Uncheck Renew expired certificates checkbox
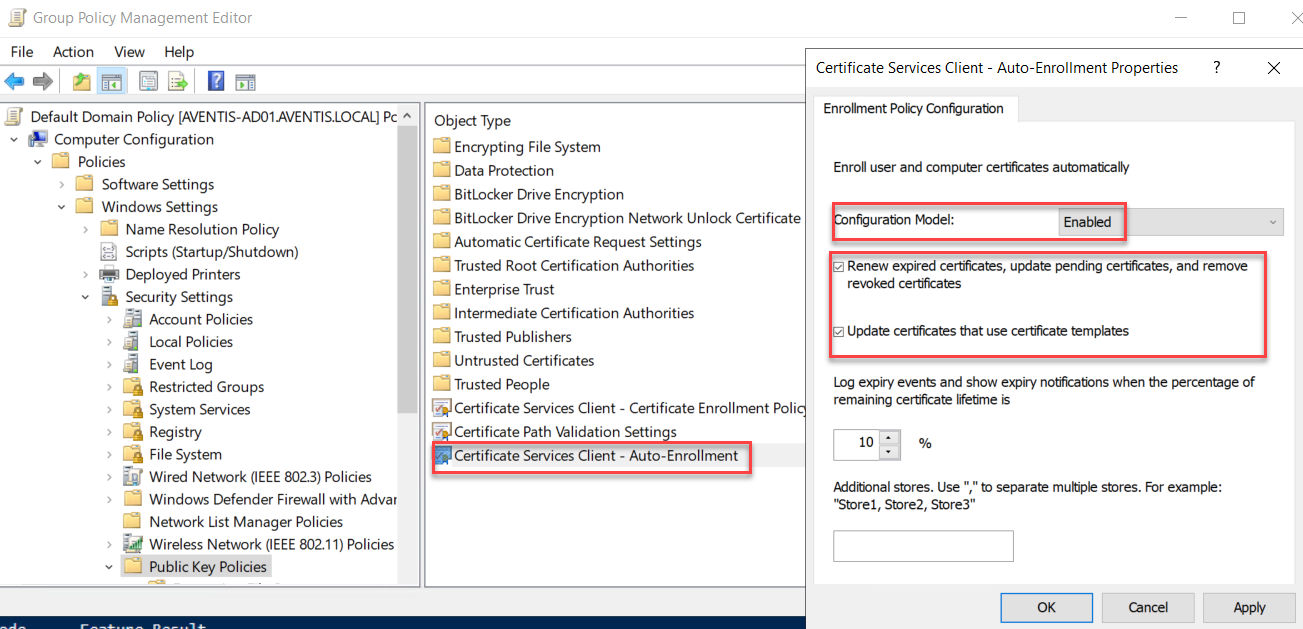The height and width of the screenshot is (629, 1303). 839,267
